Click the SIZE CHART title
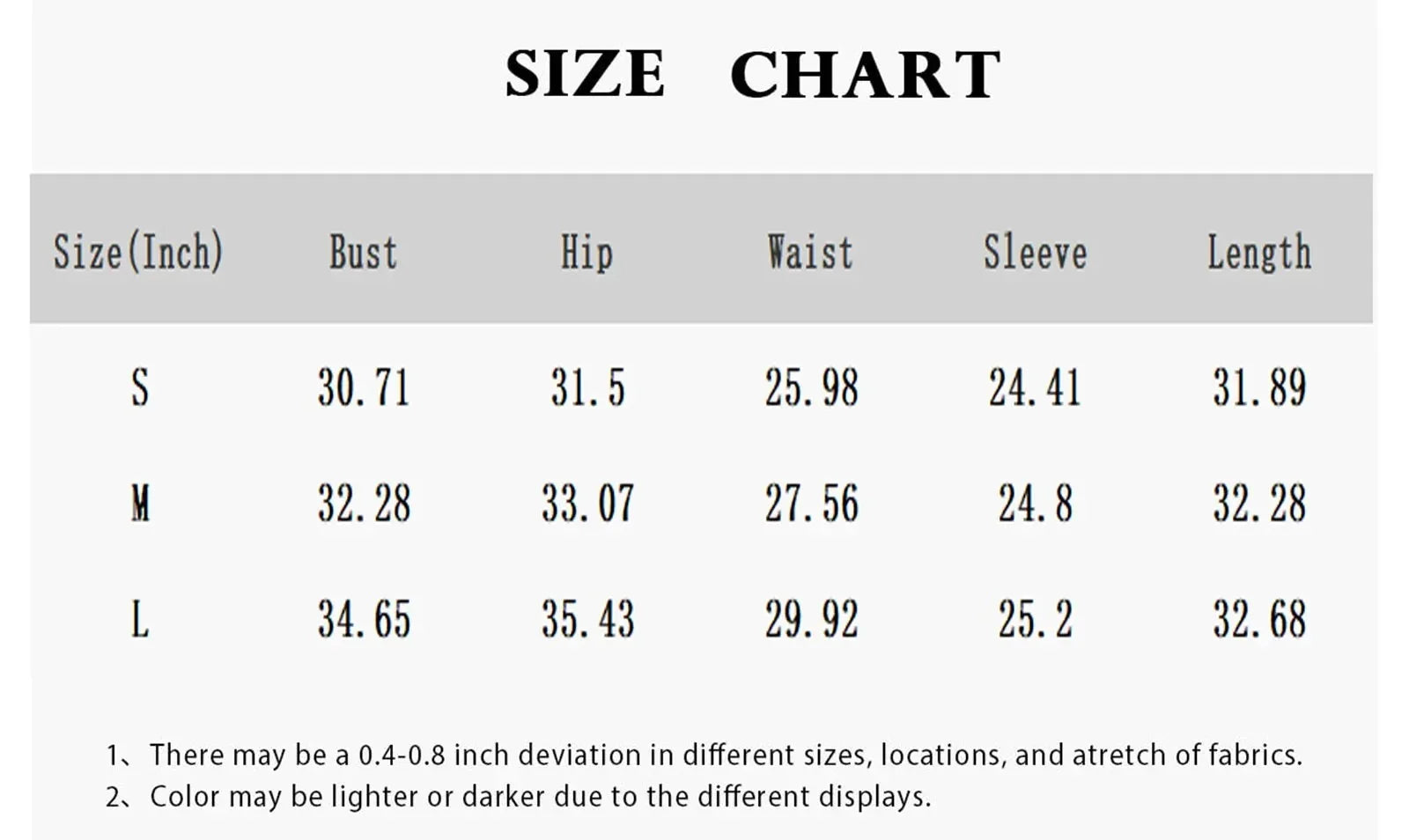Viewport: 1409px width, 840px height. click(x=752, y=74)
